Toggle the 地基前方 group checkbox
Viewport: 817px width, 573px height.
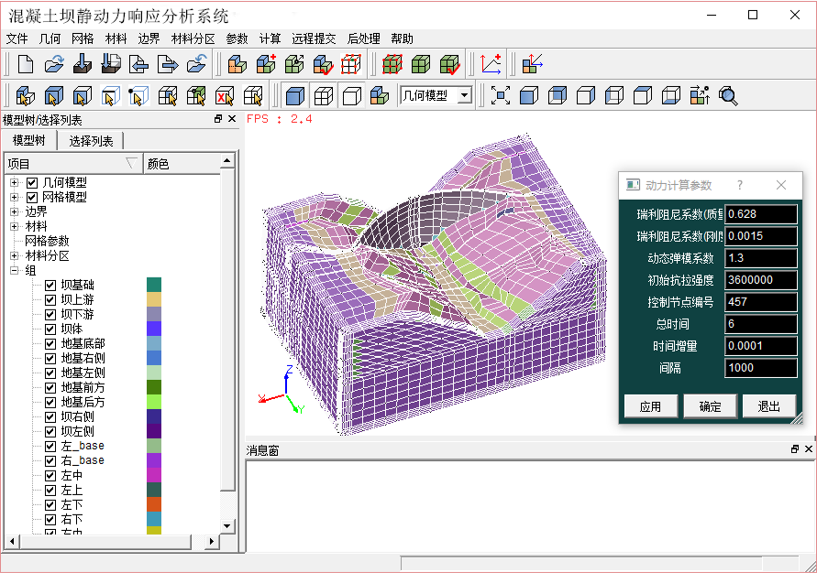51,388
